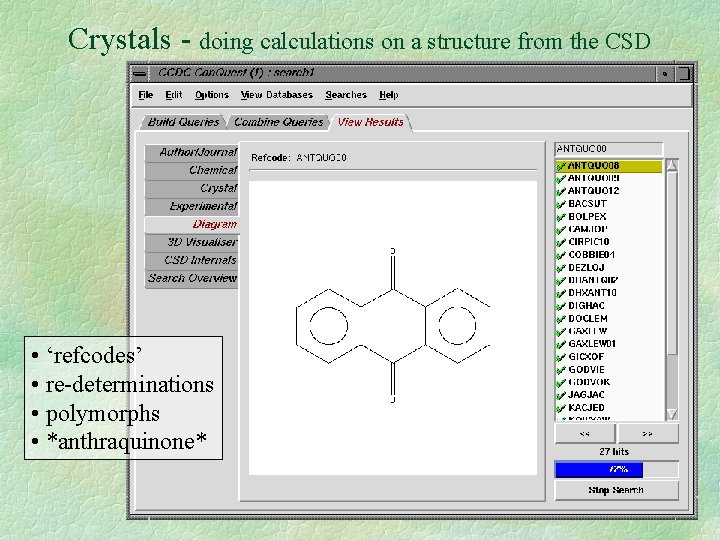The height and width of the screenshot is (540, 720).
Task: Untick the green check beside ANTQUO12
Action: 561,191
